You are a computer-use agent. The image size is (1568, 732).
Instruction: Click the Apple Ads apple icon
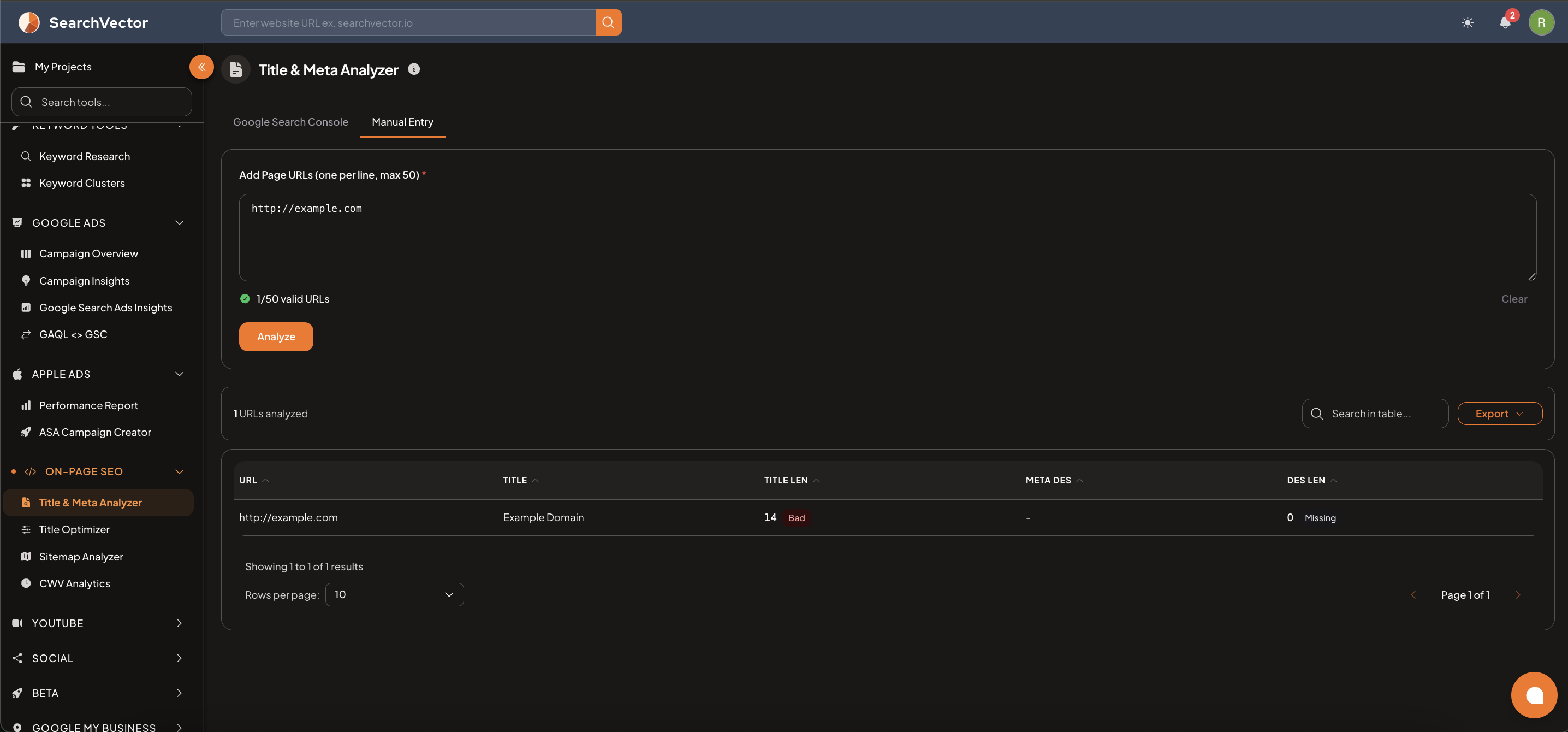tap(17, 375)
